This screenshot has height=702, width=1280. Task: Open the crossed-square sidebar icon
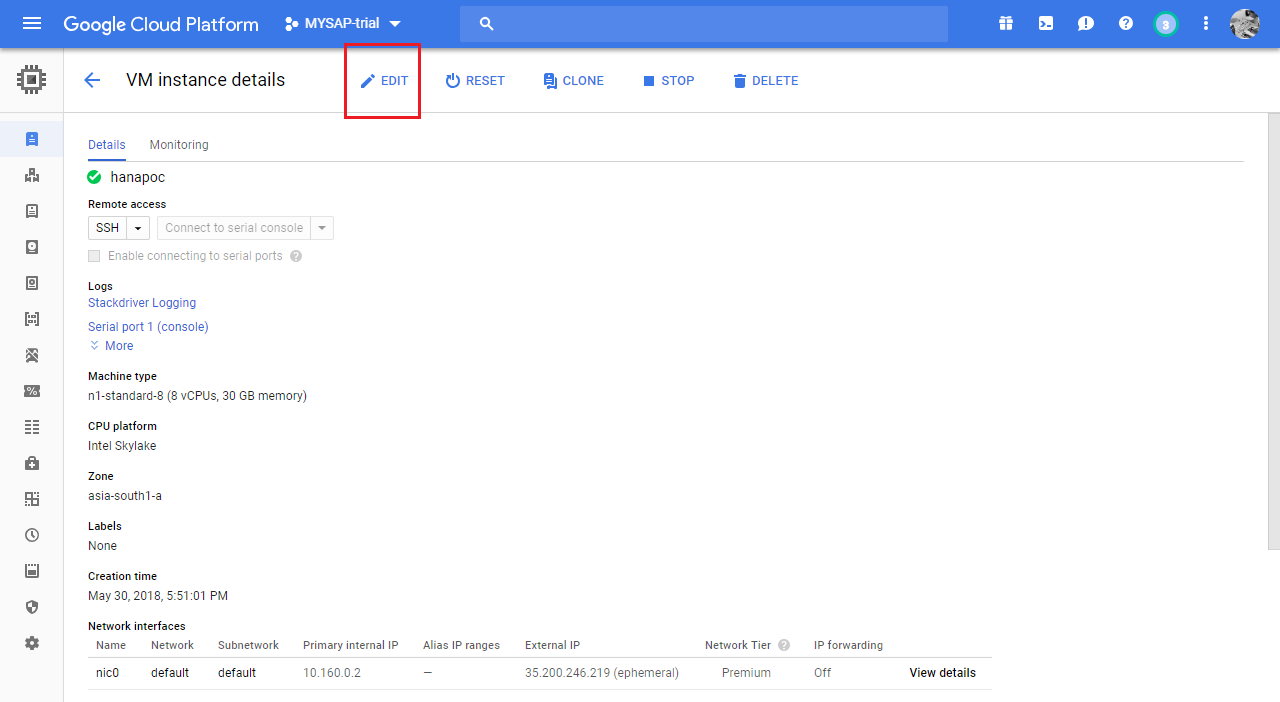point(32,355)
